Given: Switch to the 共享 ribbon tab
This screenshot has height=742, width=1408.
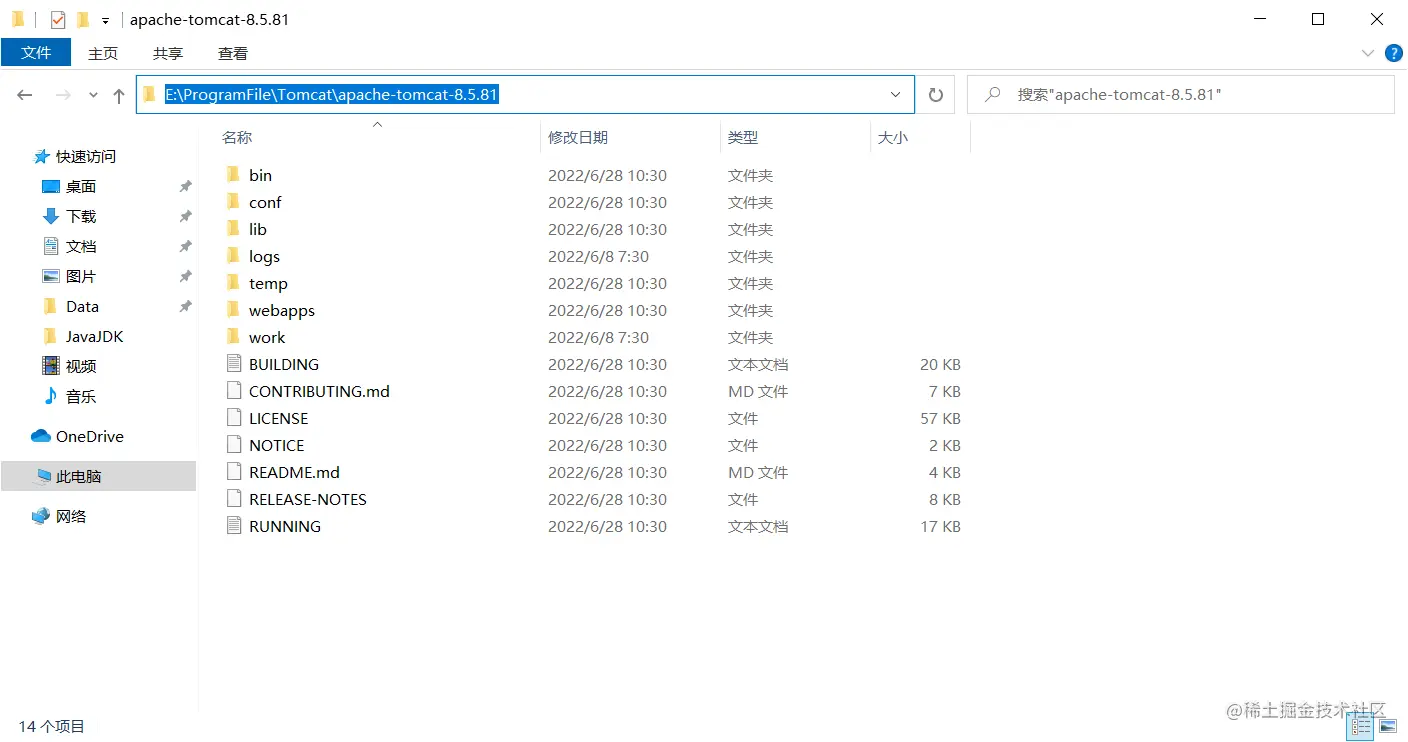Looking at the screenshot, I should pyautogui.click(x=168, y=54).
